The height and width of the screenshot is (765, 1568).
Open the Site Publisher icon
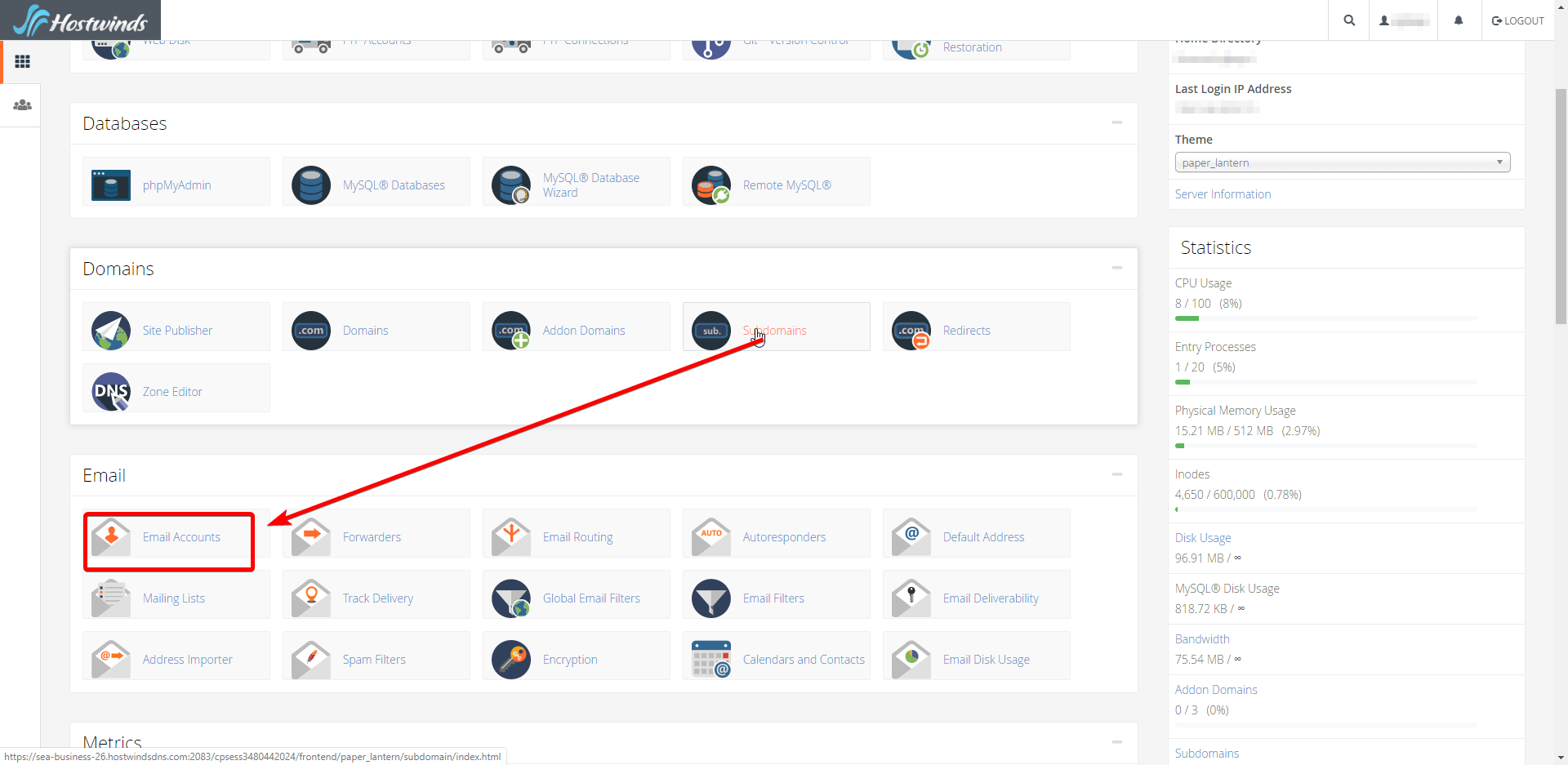(x=111, y=331)
